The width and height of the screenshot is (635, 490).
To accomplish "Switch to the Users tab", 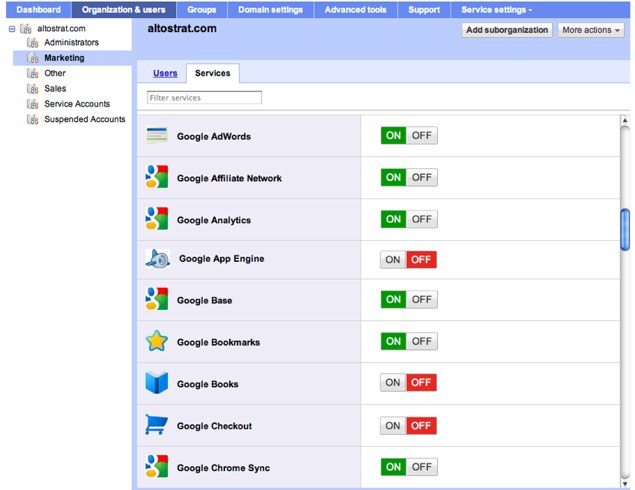I will pyautogui.click(x=165, y=73).
